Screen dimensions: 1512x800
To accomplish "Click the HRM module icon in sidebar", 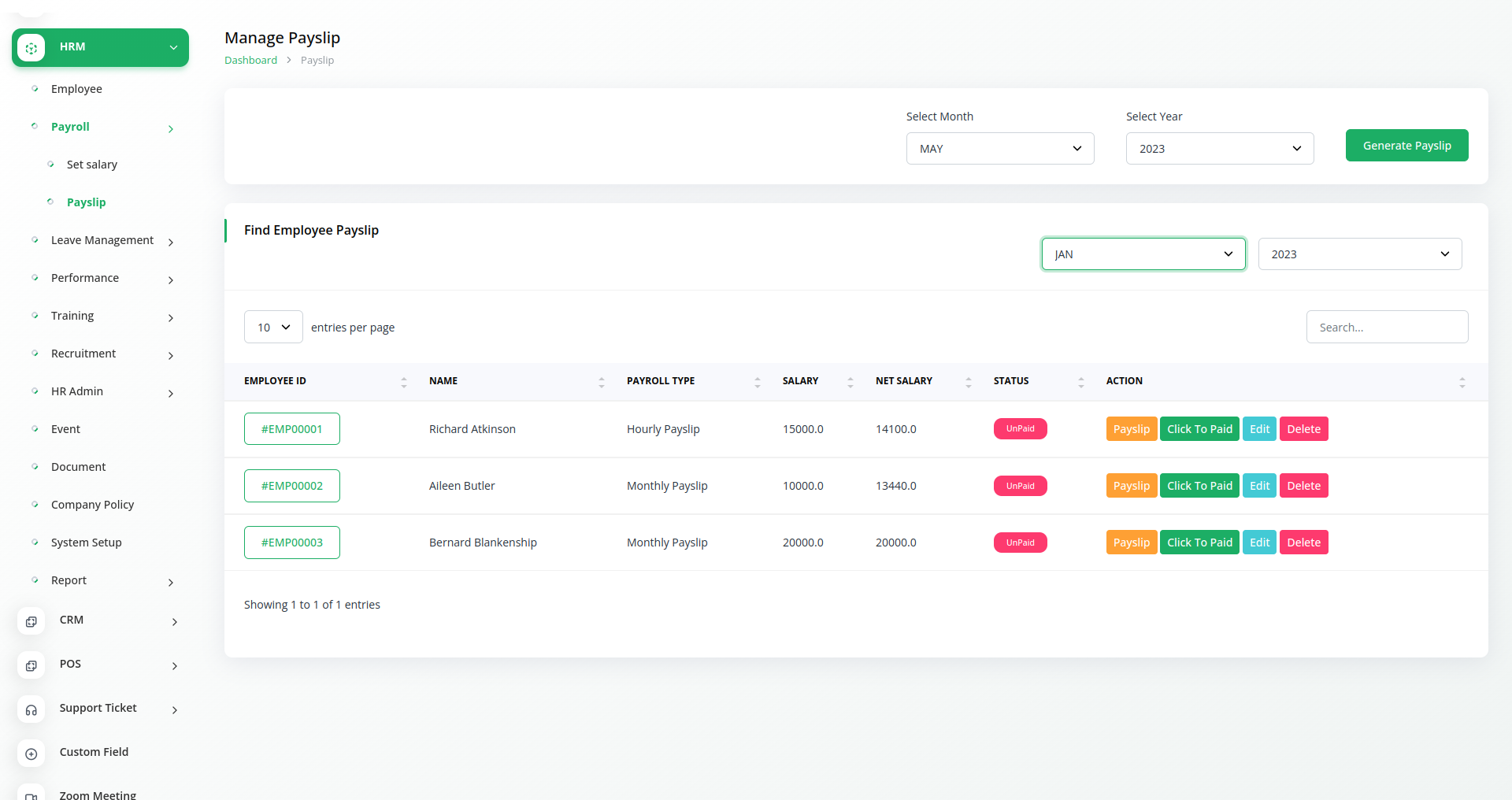I will [31, 48].
